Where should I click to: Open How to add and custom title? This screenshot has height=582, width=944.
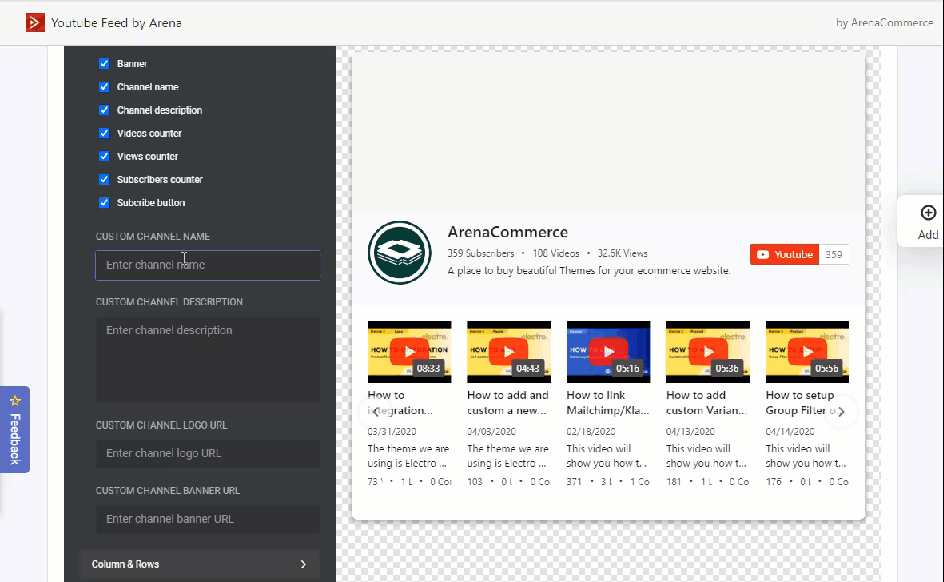(508, 403)
